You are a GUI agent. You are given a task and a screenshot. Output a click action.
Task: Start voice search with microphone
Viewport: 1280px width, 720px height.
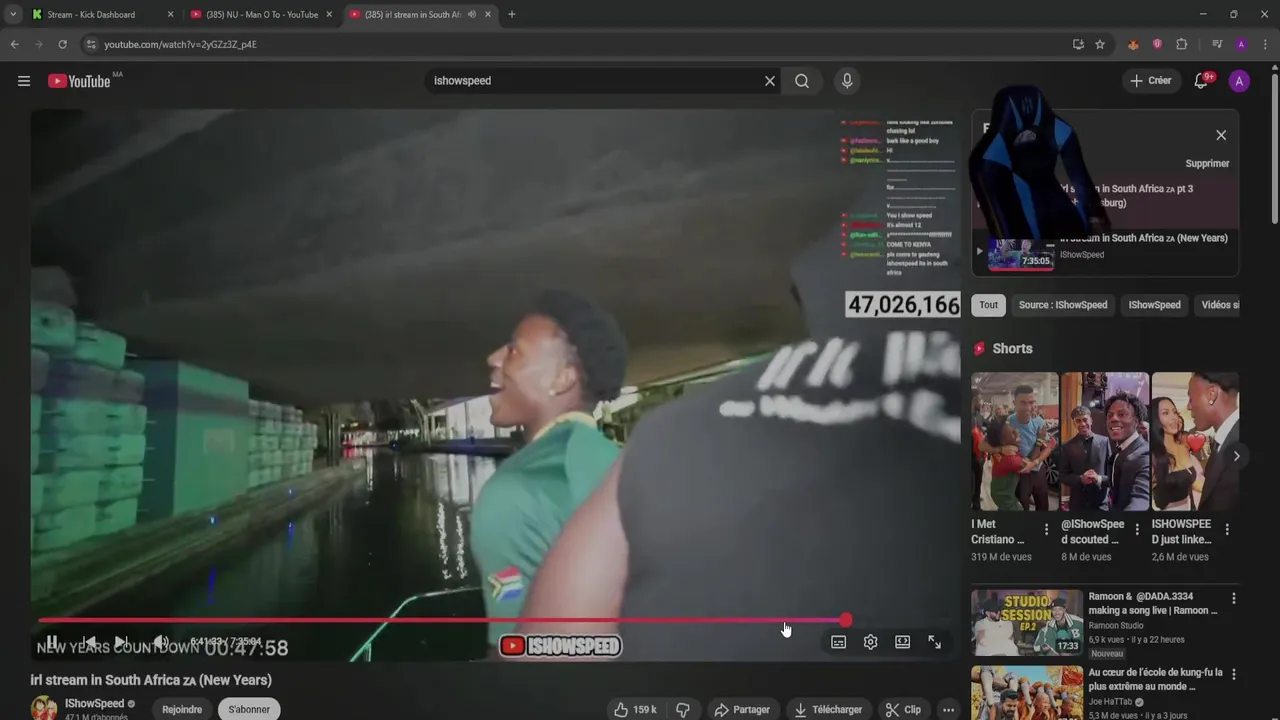click(x=847, y=81)
